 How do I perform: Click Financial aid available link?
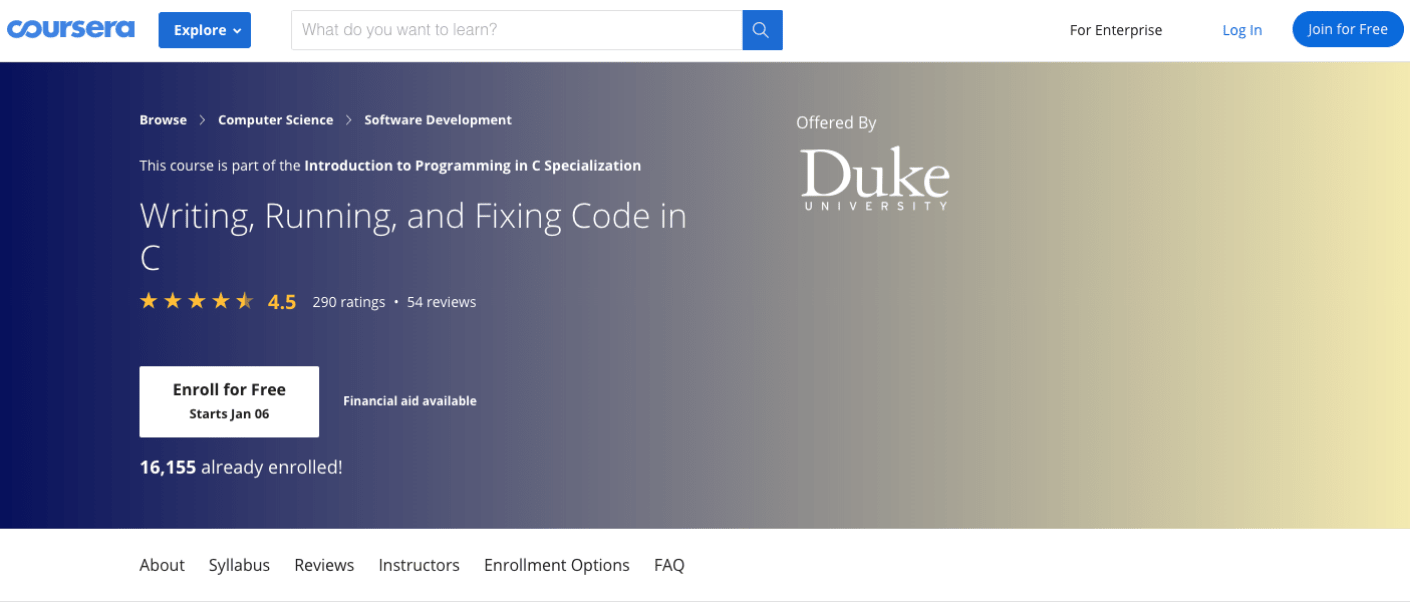click(409, 401)
